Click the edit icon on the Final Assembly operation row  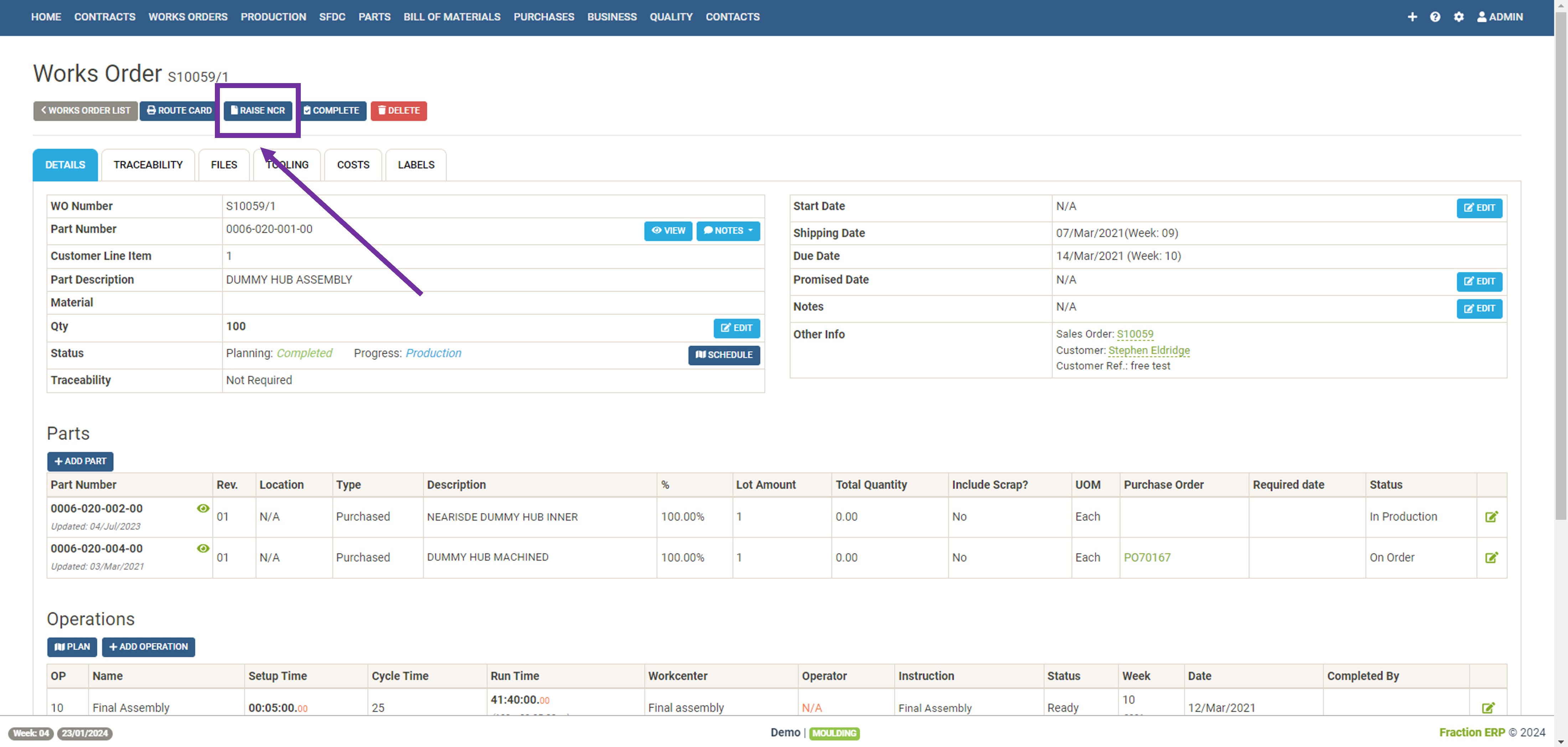pyautogui.click(x=1489, y=707)
